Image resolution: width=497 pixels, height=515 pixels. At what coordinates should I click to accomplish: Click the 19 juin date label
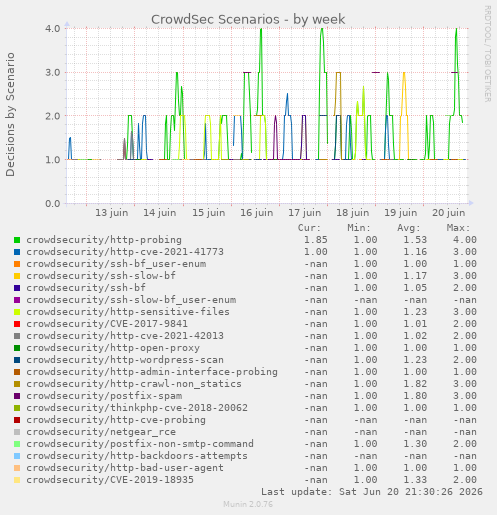coord(401,213)
